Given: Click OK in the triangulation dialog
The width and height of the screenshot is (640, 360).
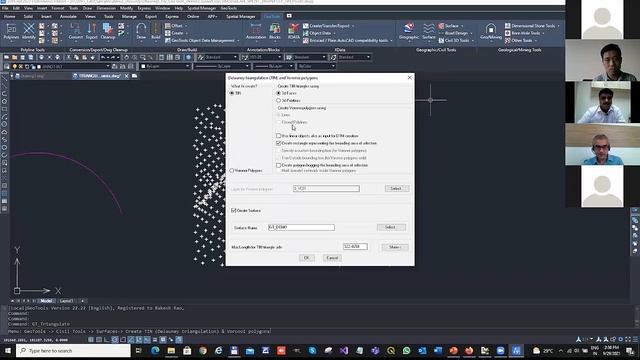Looking at the screenshot, I should [307, 258].
